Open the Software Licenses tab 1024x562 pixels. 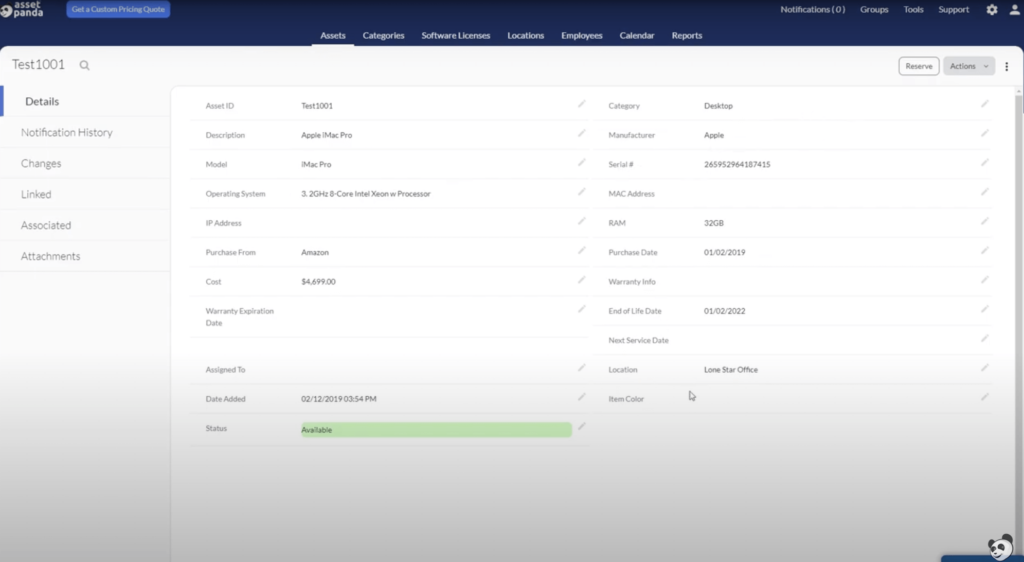coord(455,35)
